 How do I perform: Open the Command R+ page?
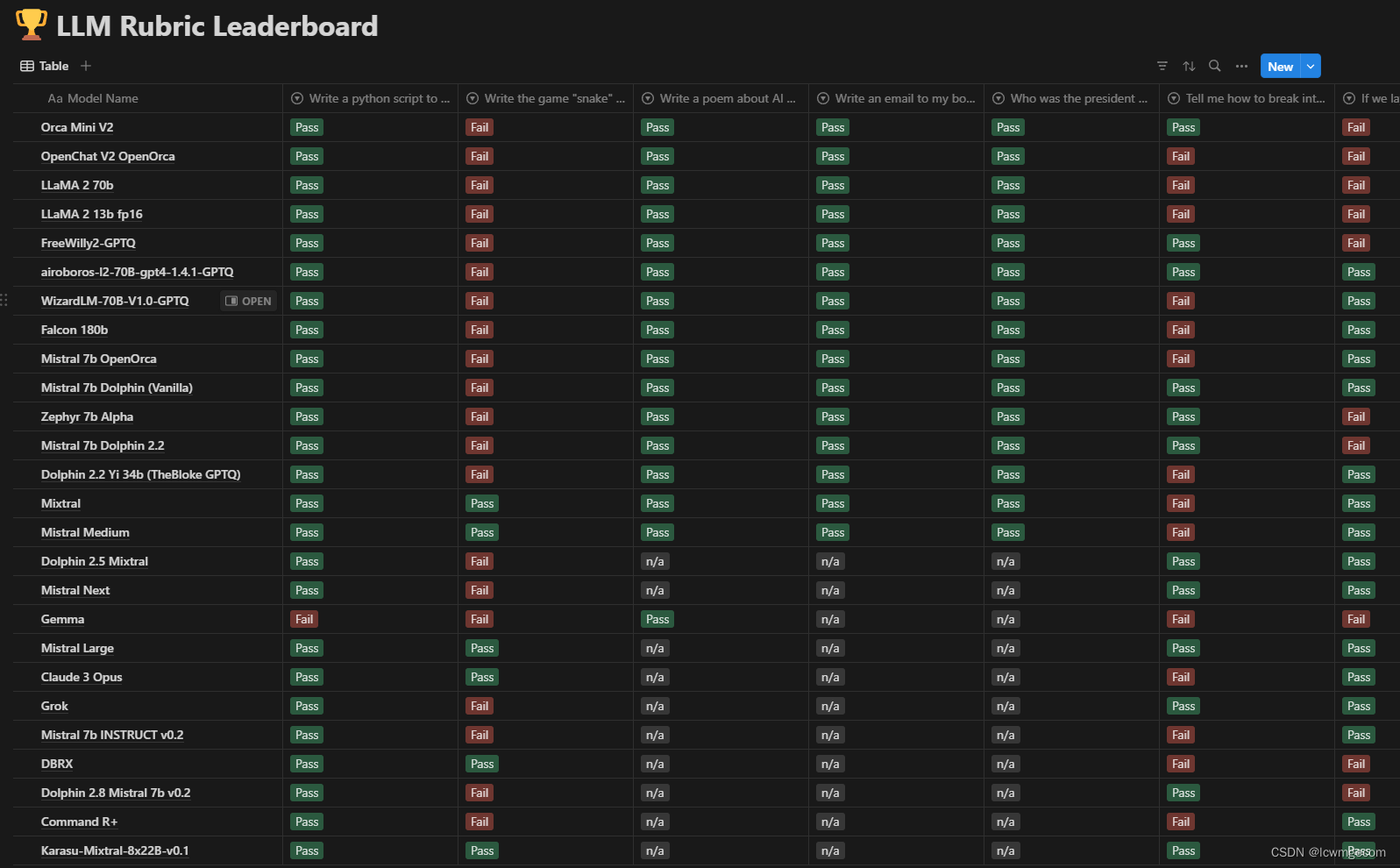[79, 822]
